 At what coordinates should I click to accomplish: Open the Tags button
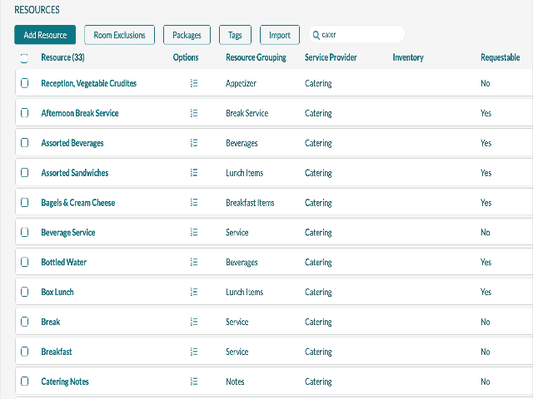[235, 35]
